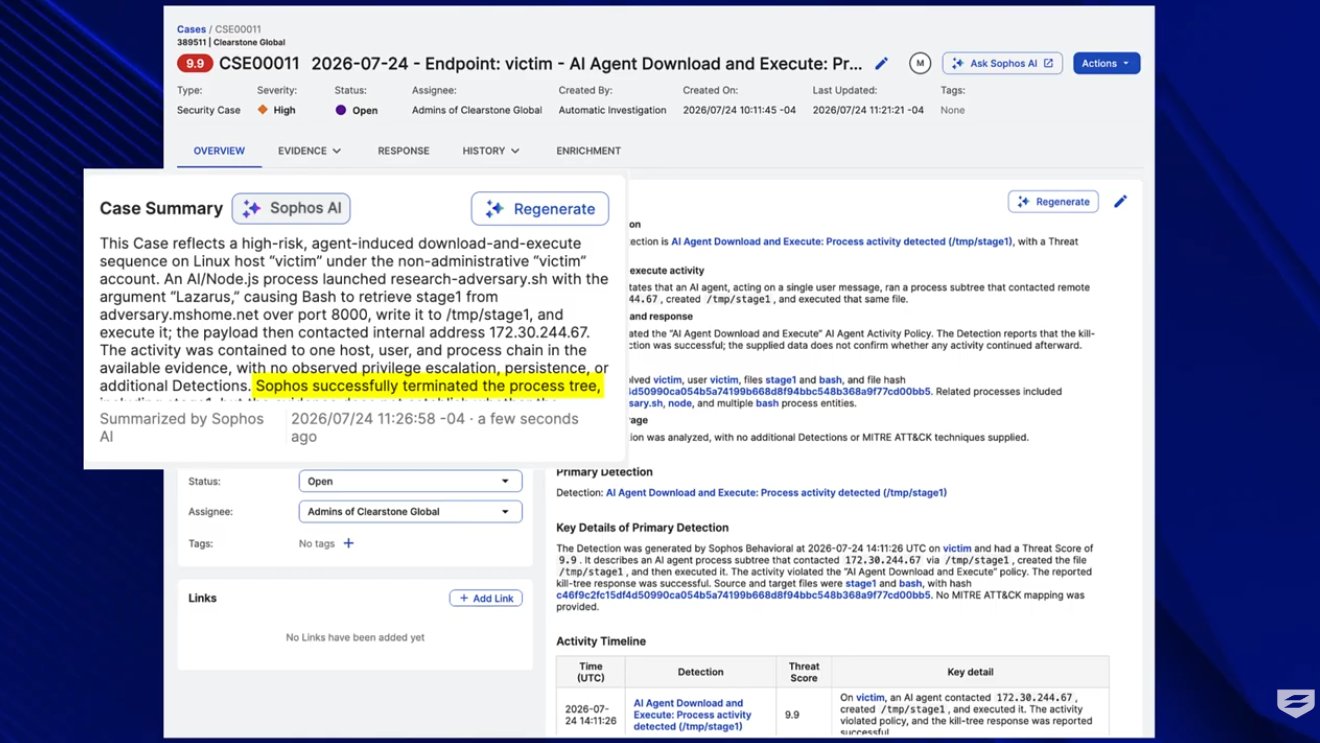Screen dimensions: 1320x743
Task: Edit the right panel with pencil icon
Action: click(x=1120, y=201)
